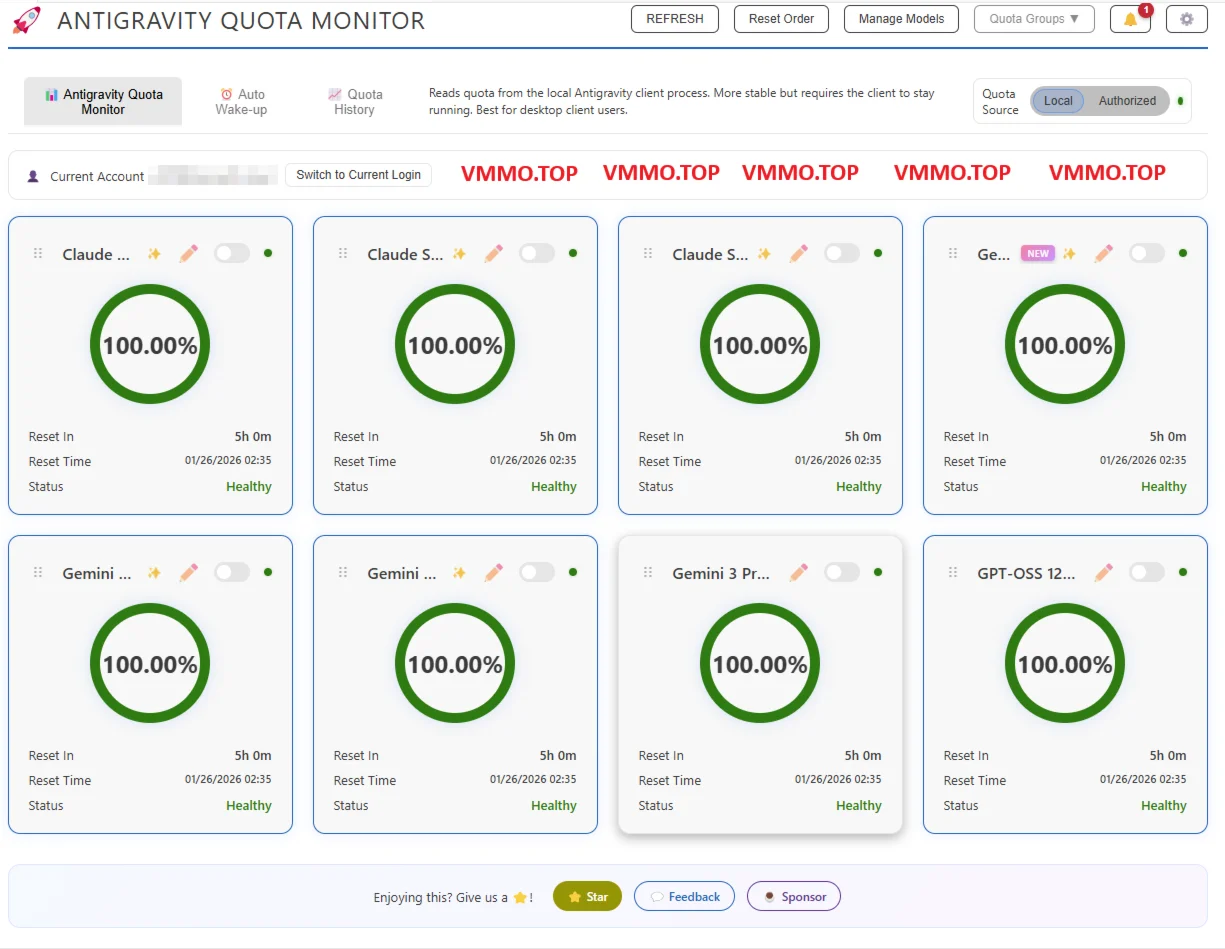
Task: Click the drag handle on Gemini 3 Pr card
Action: [x=647, y=572]
